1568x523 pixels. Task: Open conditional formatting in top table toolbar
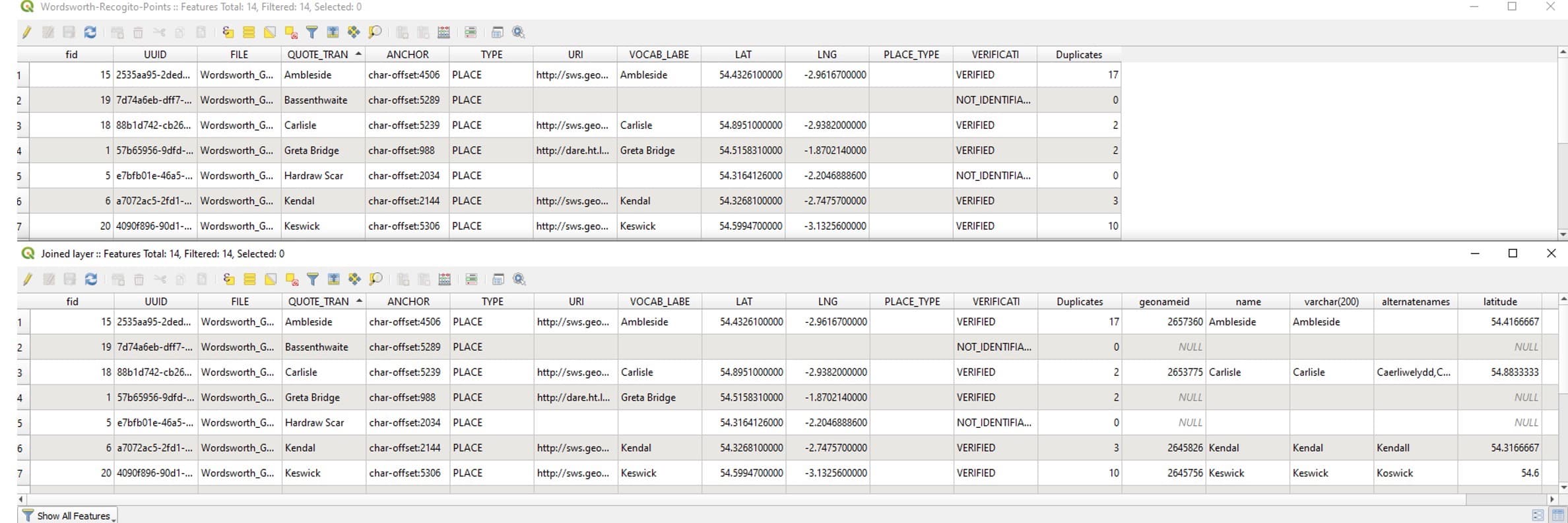pyautogui.click(x=471, y=32)
